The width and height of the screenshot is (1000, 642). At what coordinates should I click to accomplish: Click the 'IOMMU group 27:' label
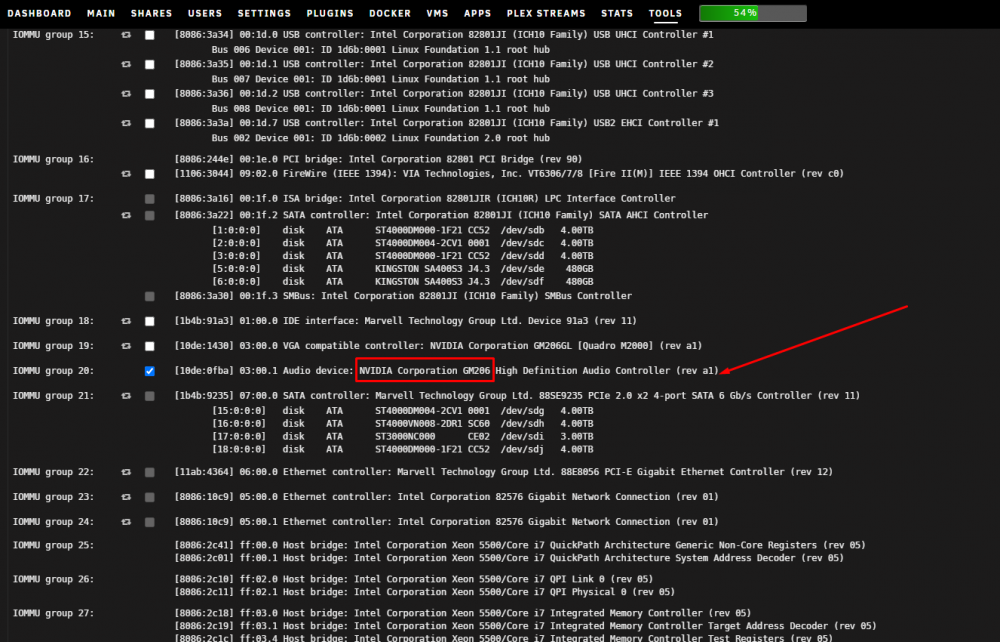[54, 613]
